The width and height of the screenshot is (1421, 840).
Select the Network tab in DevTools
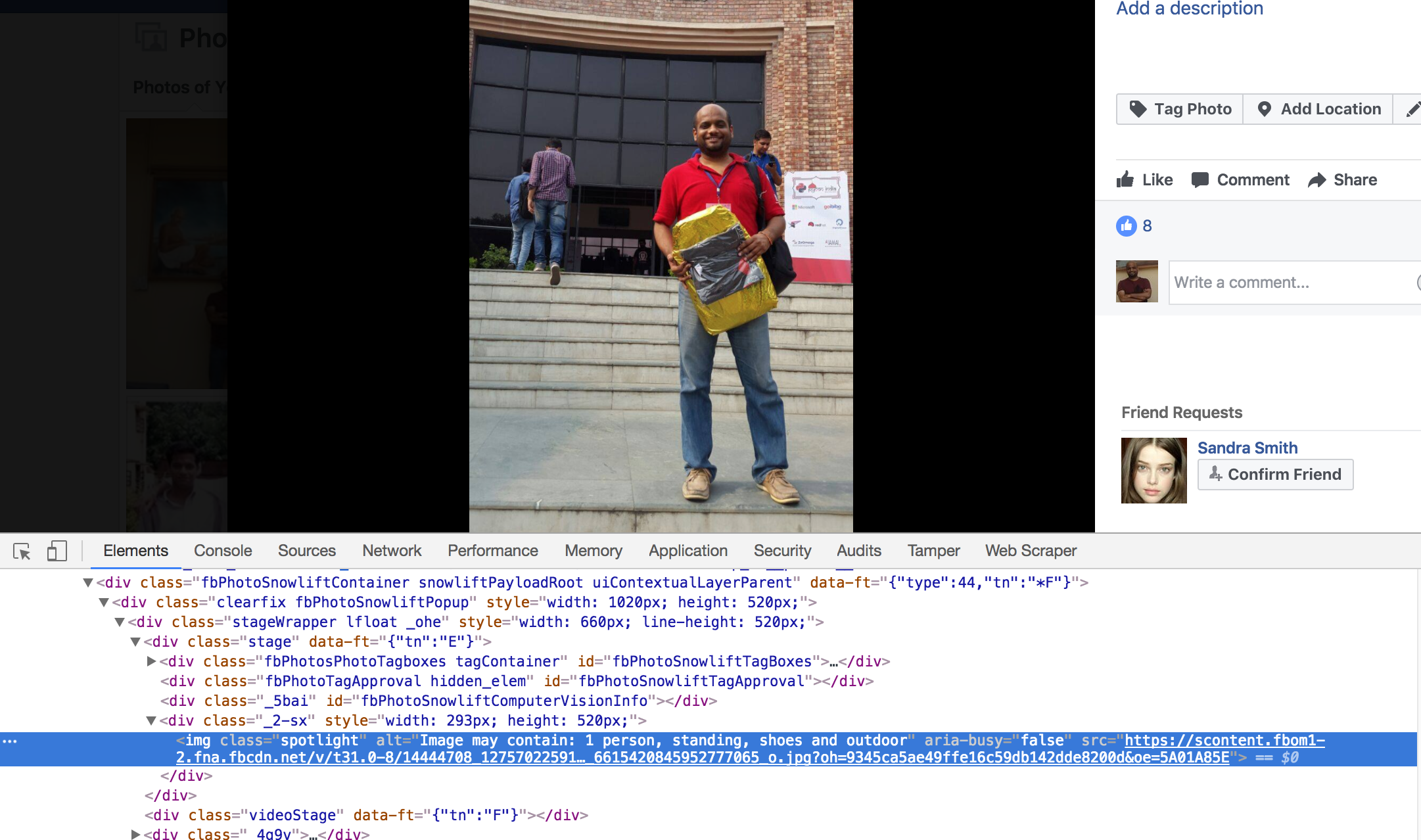tap(391, 551)
